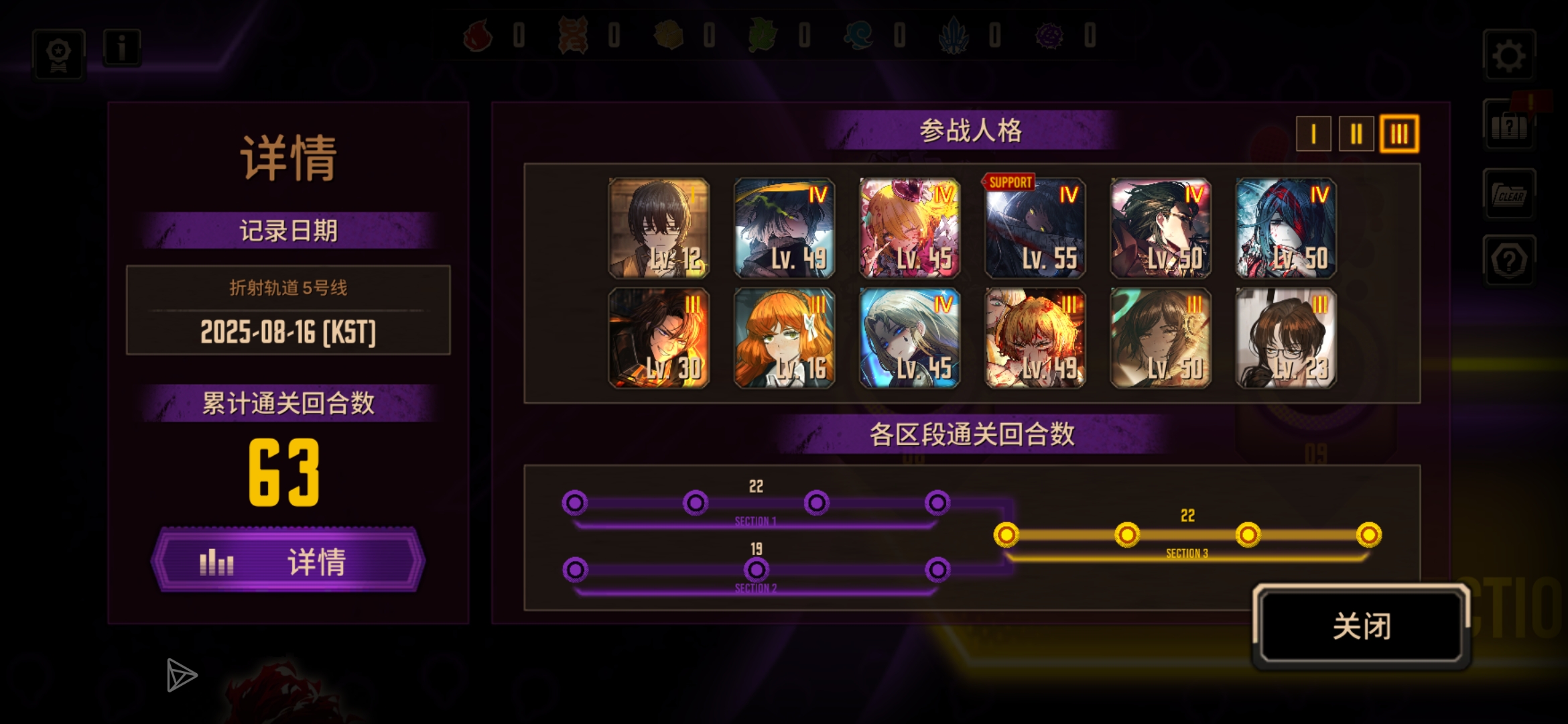
Task: Open the CLEAR folder icon
Action: 1509,194
